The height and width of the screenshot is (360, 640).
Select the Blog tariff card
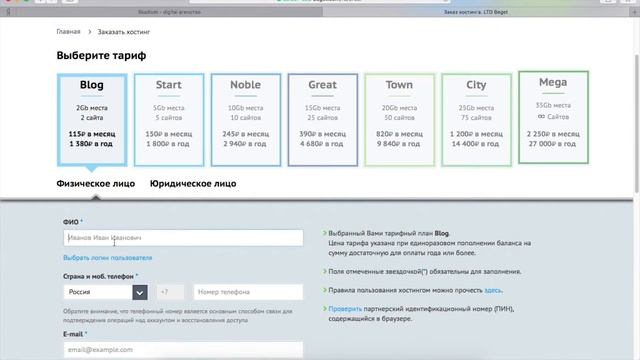tap(92, 120)
